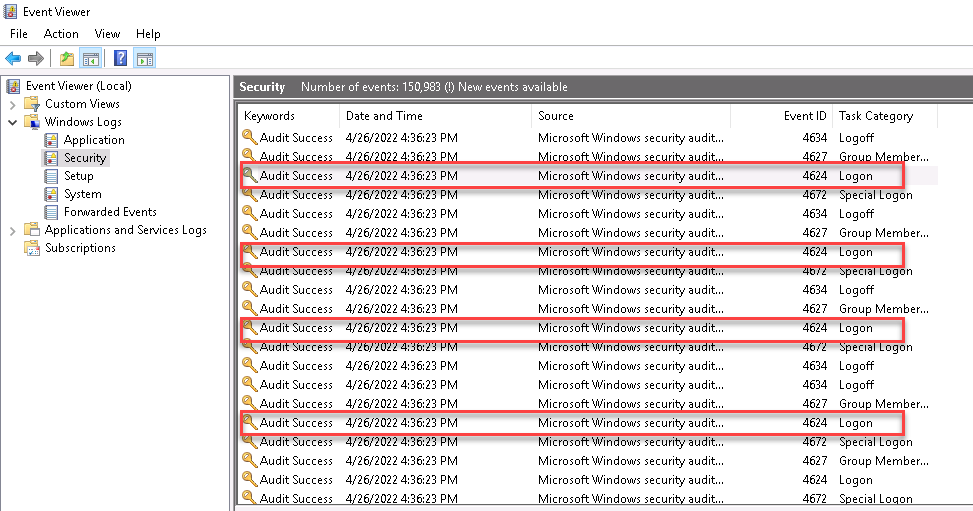Open Help via the blue question mark icon
Screen dimensions: 973x511
click(x=120, y=59)
